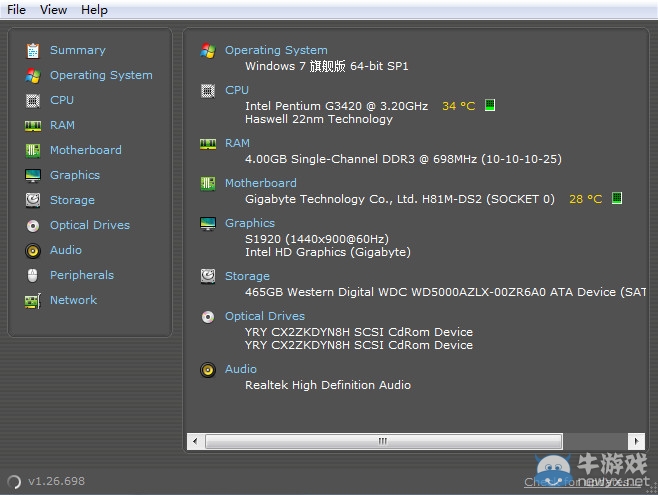658x495 pixels.
Task: Click S1920 (1440x900@60Hz) display text
Action: point(317,239)
